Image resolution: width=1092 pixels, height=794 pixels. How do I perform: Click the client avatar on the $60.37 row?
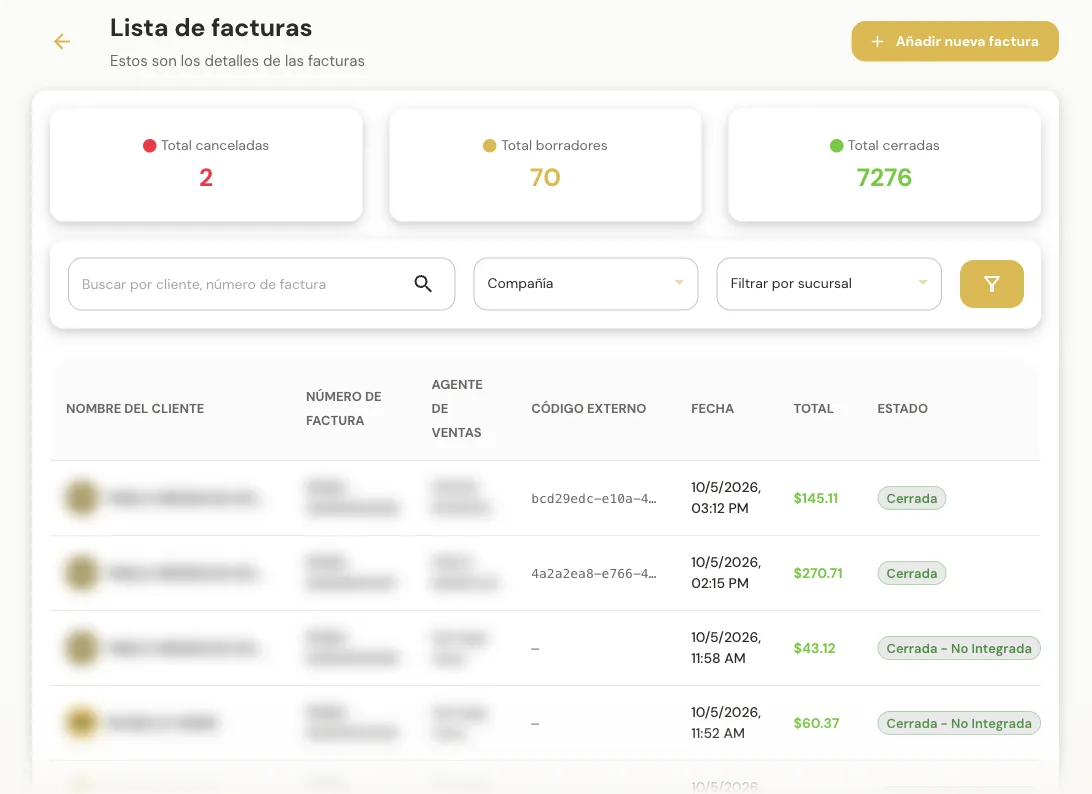[81, 723]
